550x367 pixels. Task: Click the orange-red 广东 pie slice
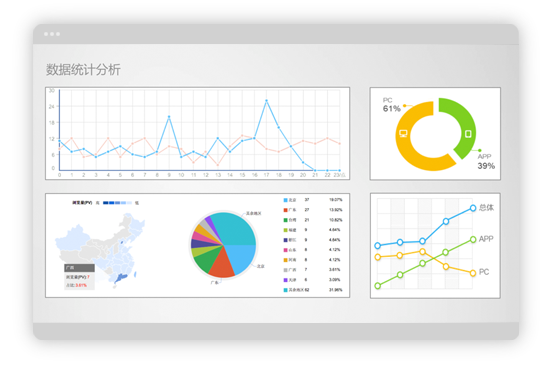click(222, 264)
